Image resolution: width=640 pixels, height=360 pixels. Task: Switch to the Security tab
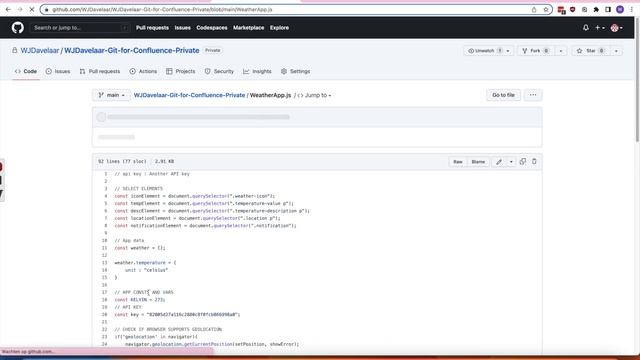219,71
